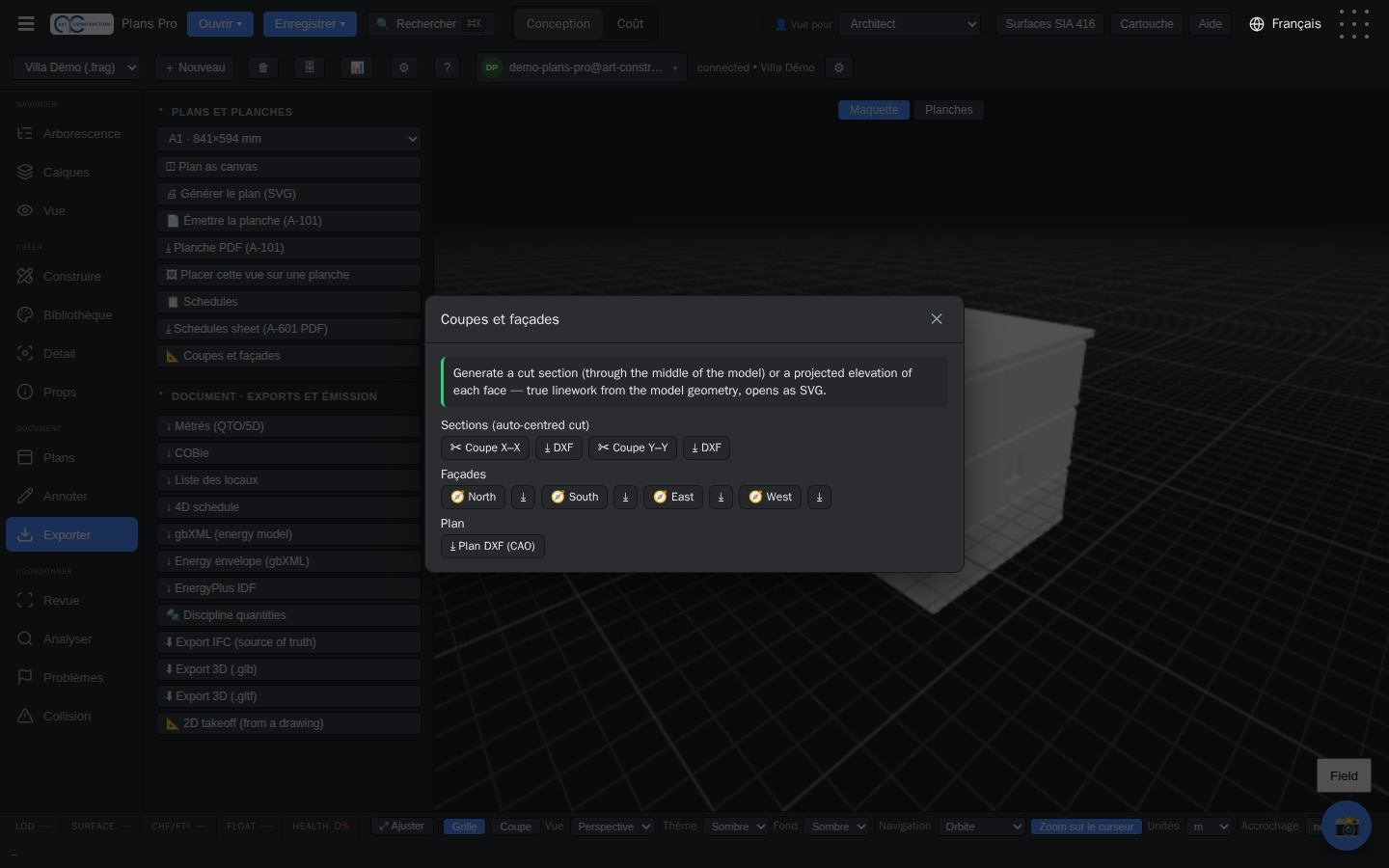This screenshot has height=868, width=1389.
Task: Open the Aide menu
Action: (1210, 24)
